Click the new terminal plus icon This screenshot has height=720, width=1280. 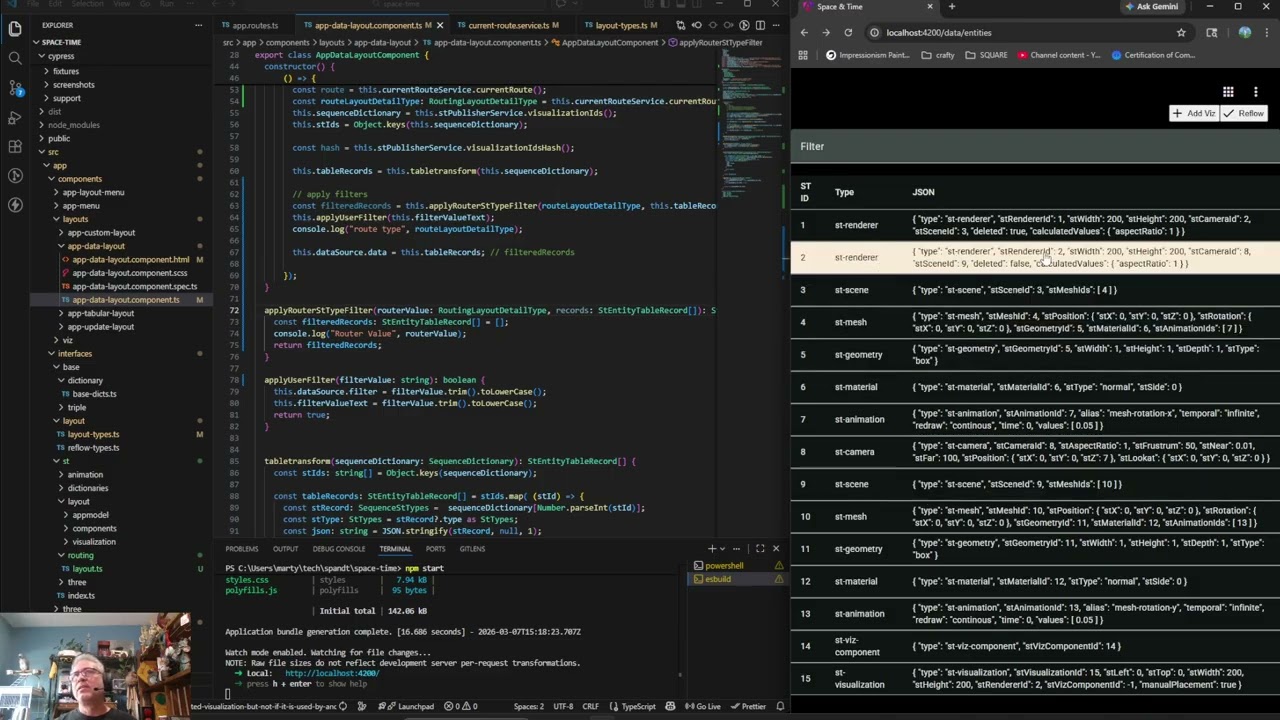point(712,548)
